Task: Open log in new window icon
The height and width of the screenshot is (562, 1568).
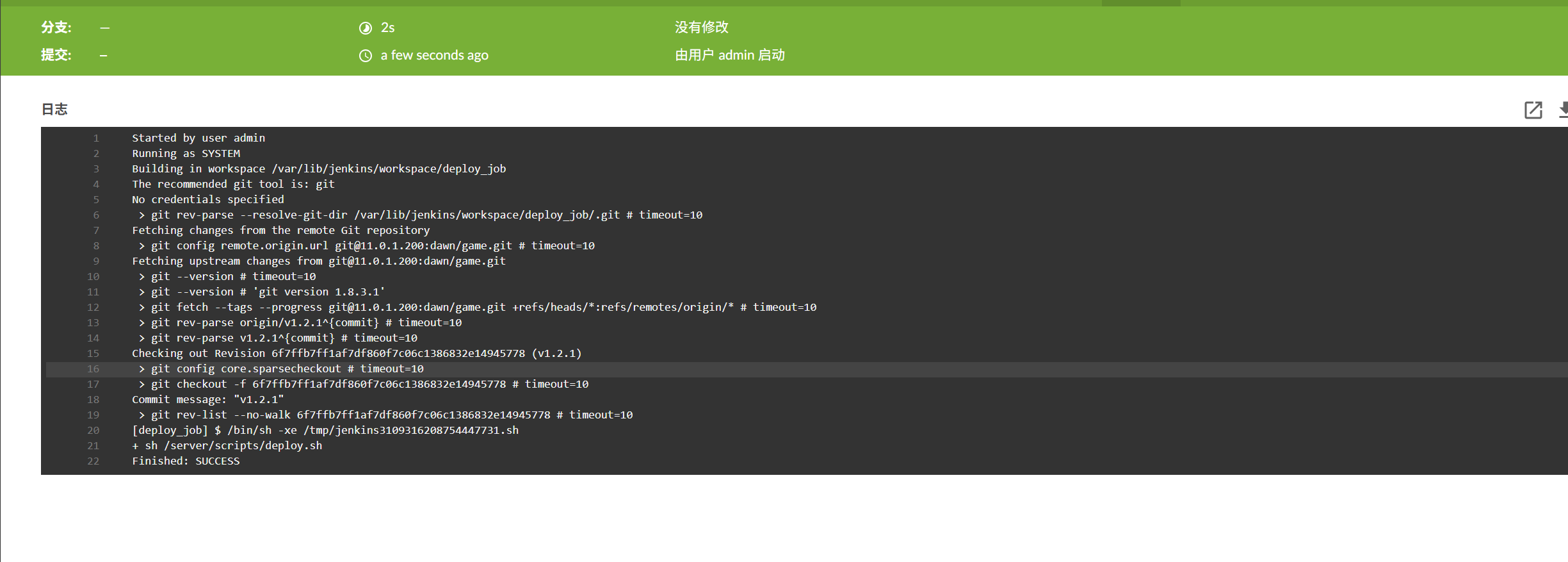Action: (1533, 110)
